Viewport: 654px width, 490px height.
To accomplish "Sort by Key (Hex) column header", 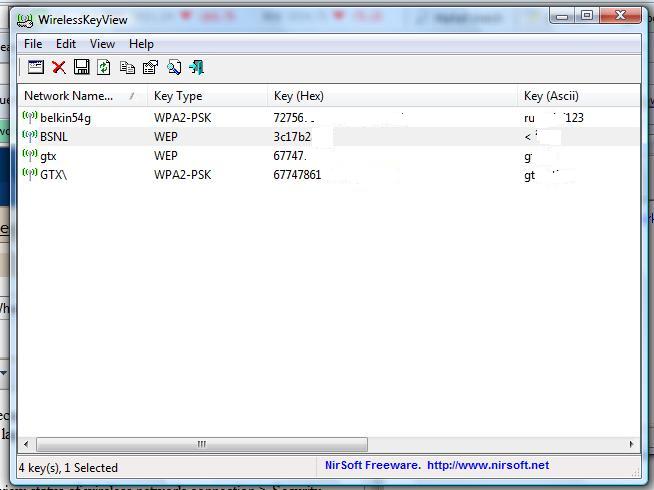I will coord(392,96).
